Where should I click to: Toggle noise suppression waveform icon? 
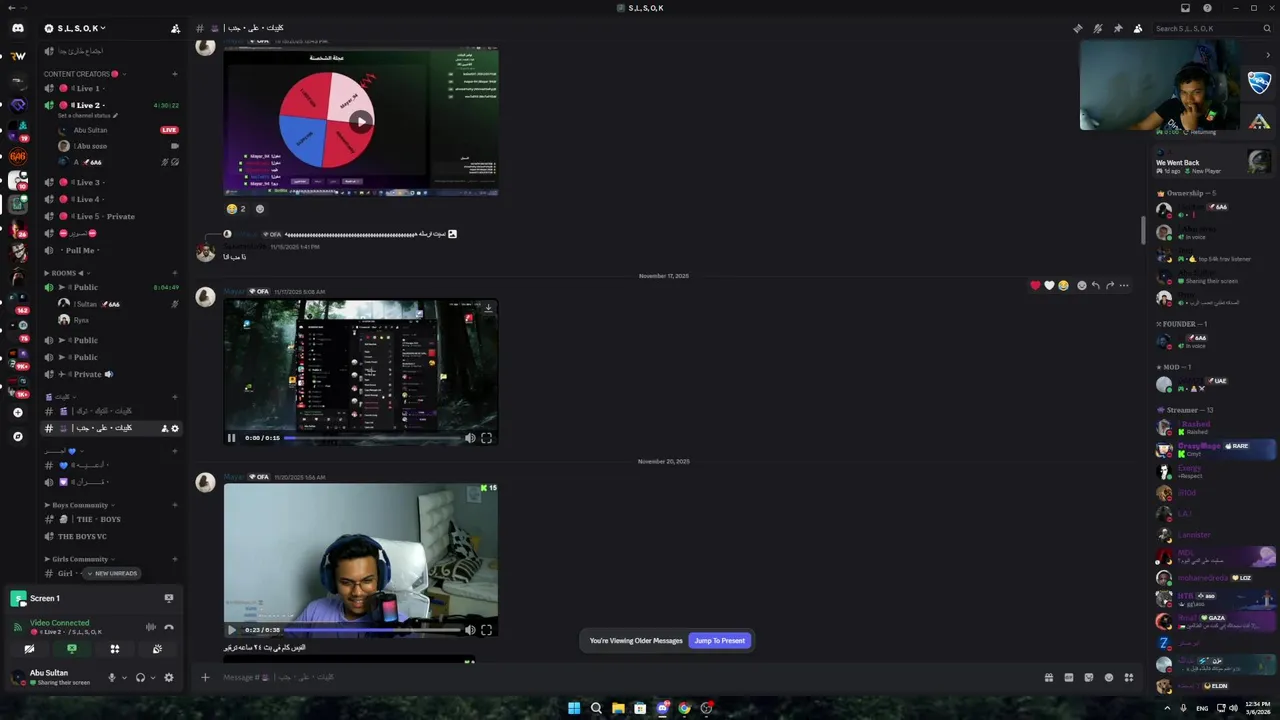point(151,627)
